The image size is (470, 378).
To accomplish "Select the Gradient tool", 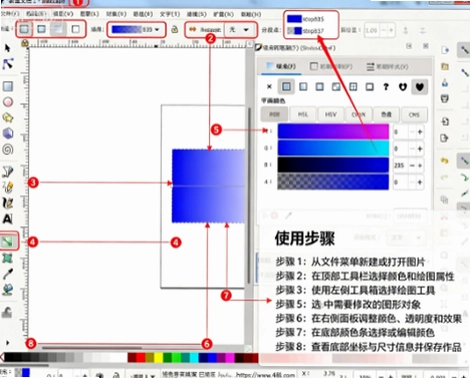I will [x=8, y=242].
